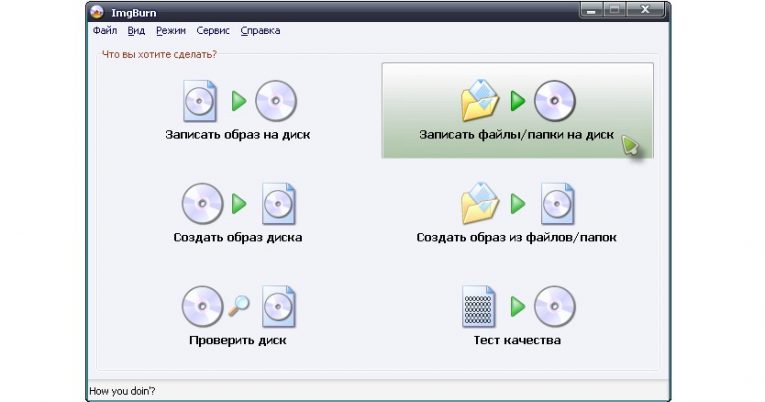
Task: Select Создать образ из файлов/папок
Action: click(517, 213)
